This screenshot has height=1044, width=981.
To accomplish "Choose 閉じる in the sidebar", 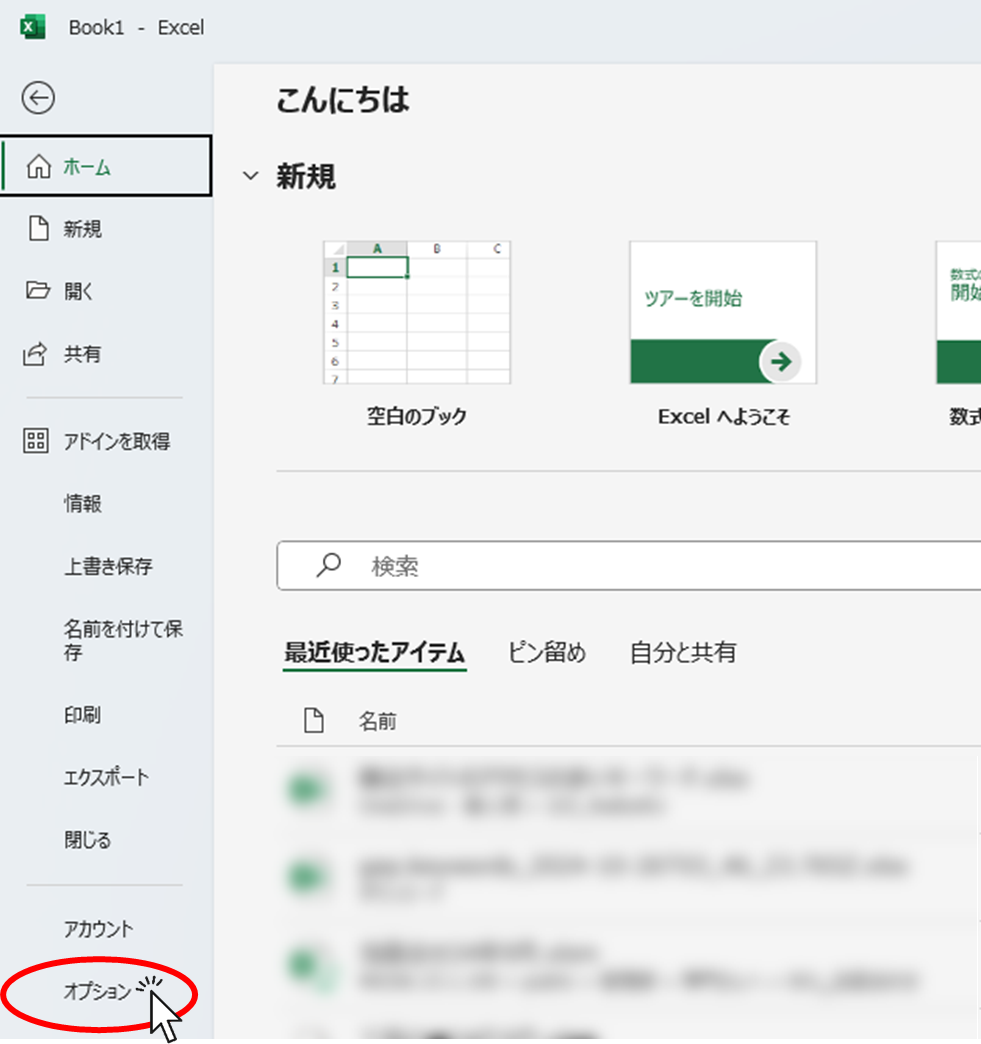I will [x=87, y=840].
